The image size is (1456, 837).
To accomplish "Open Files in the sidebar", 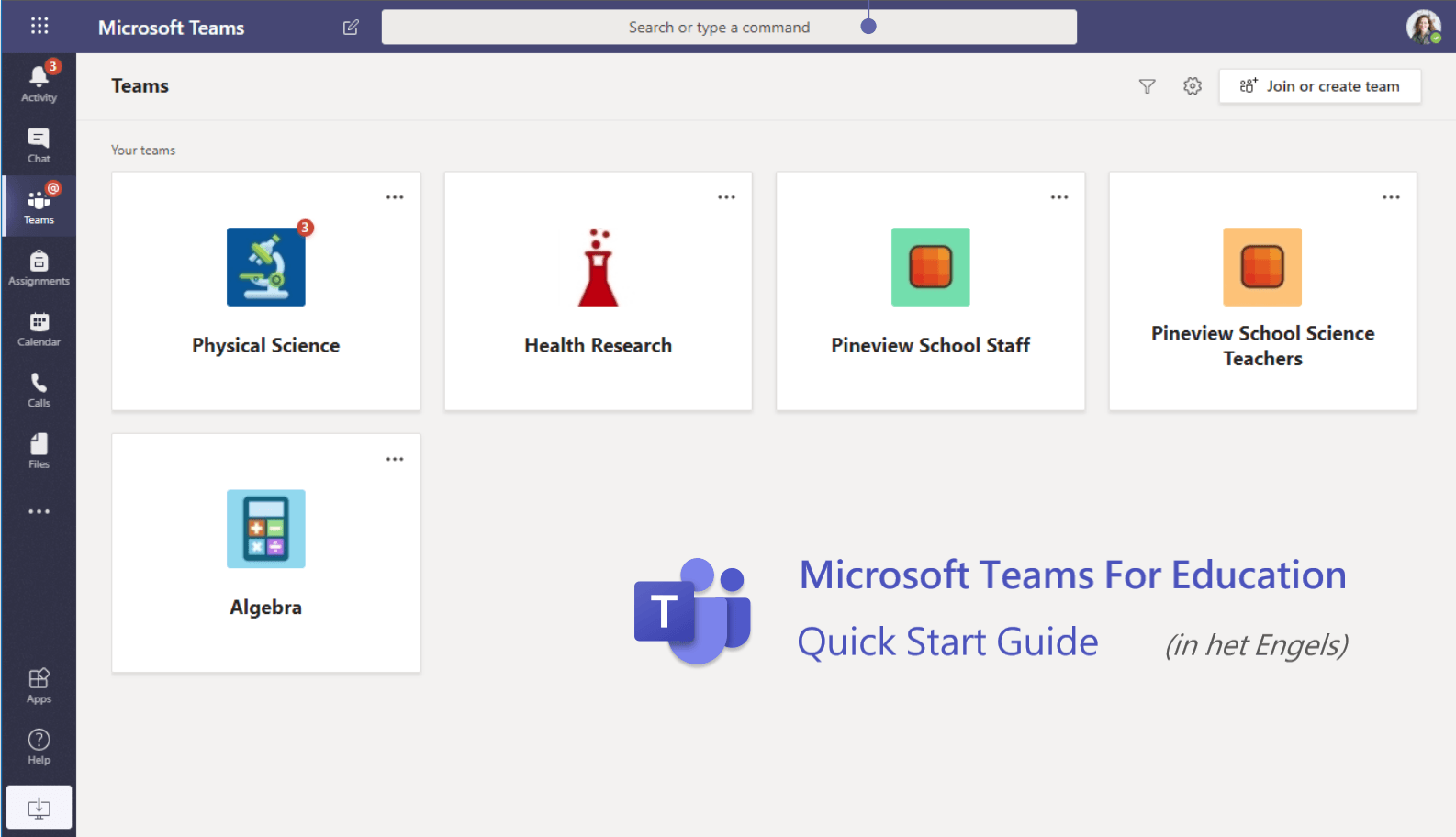I will (x=39, y=451).
